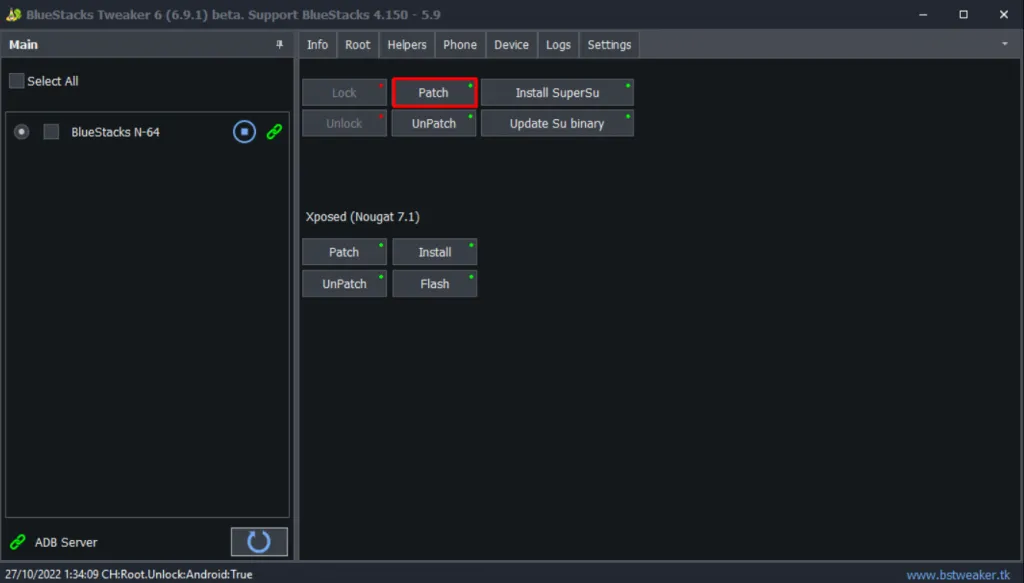Click the pin icon on Main panel header
The image size is (1024, 583).
pyautogui.click(x=279, y=45)
